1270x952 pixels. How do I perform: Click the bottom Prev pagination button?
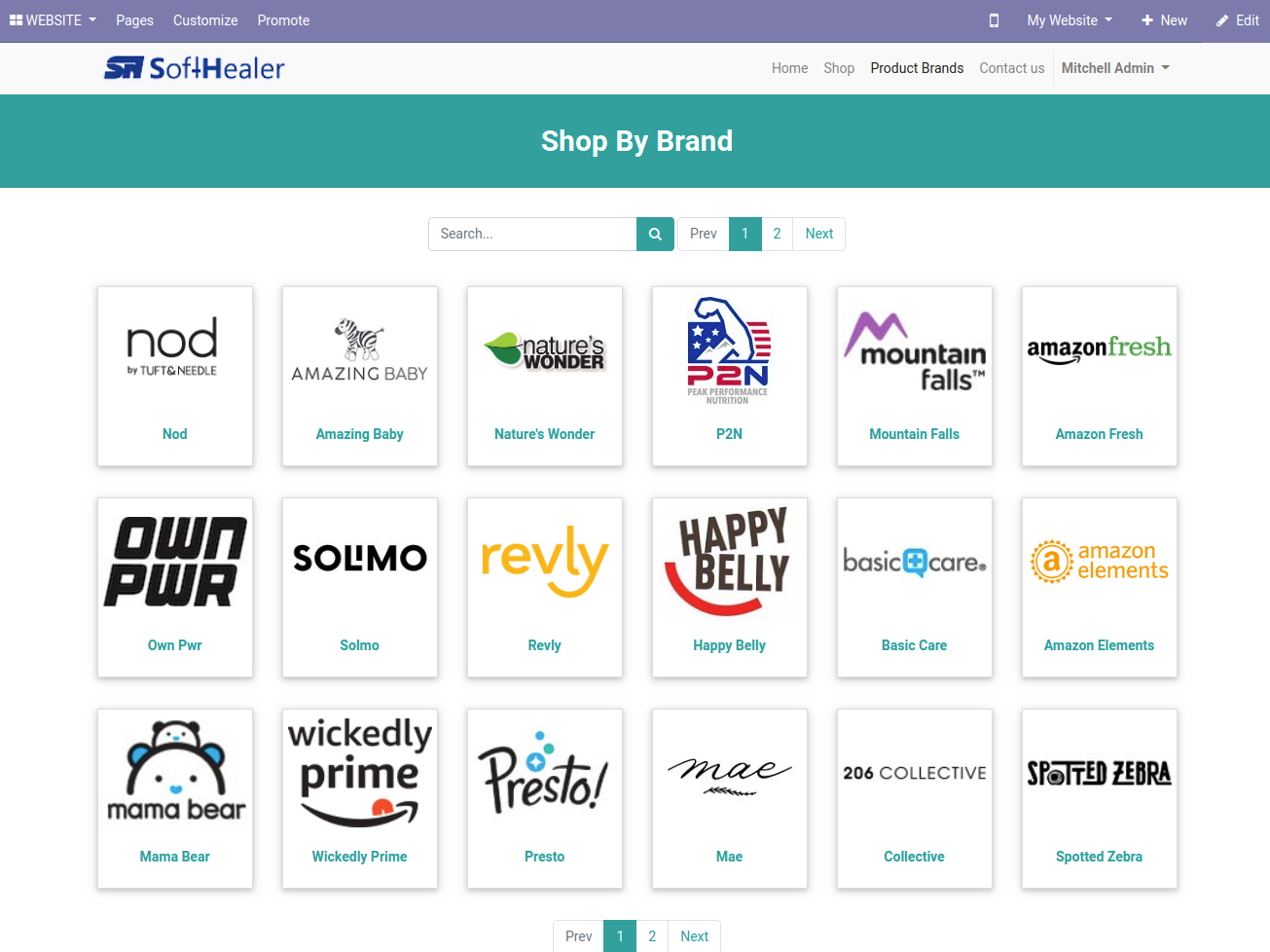pyautogui.click(x=579, y=936)
